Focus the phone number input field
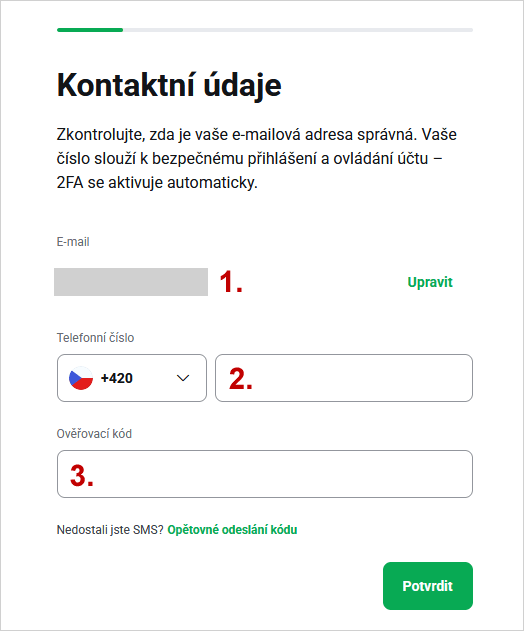Screen dimensions: 524x631 point(344,378)
